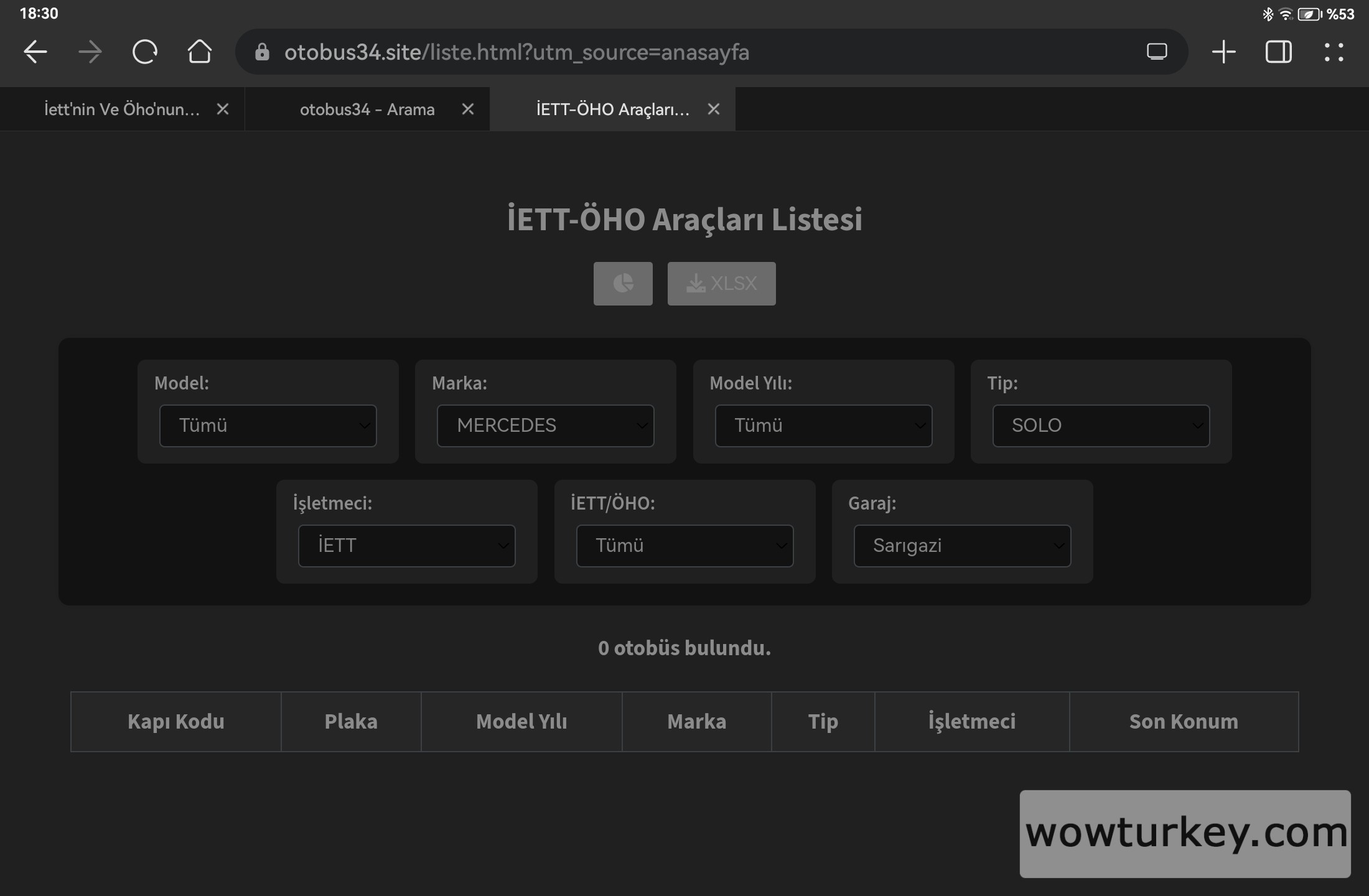Open the Garaj dropdown showing Sarıgazi

click(x=962, y=546)
